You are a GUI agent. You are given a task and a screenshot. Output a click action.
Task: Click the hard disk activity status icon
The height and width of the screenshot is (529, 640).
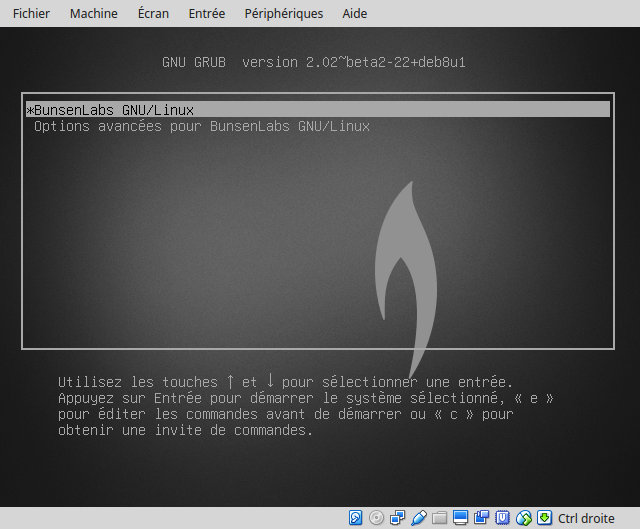pos(356,518)
